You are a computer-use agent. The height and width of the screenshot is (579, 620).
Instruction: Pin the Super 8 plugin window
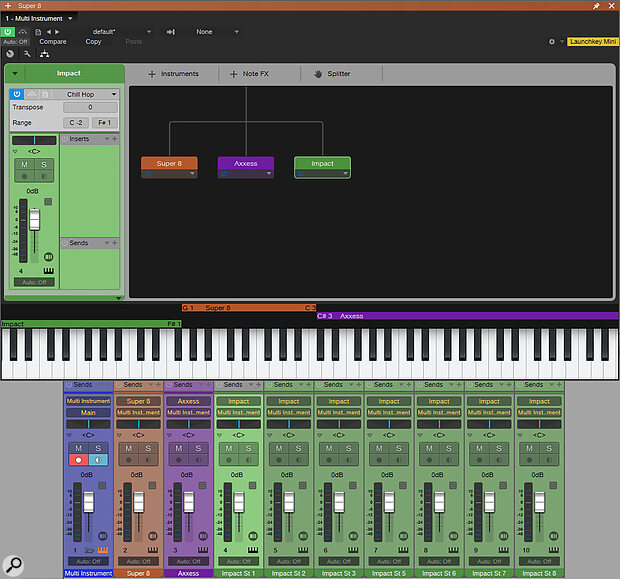point(596,6)
